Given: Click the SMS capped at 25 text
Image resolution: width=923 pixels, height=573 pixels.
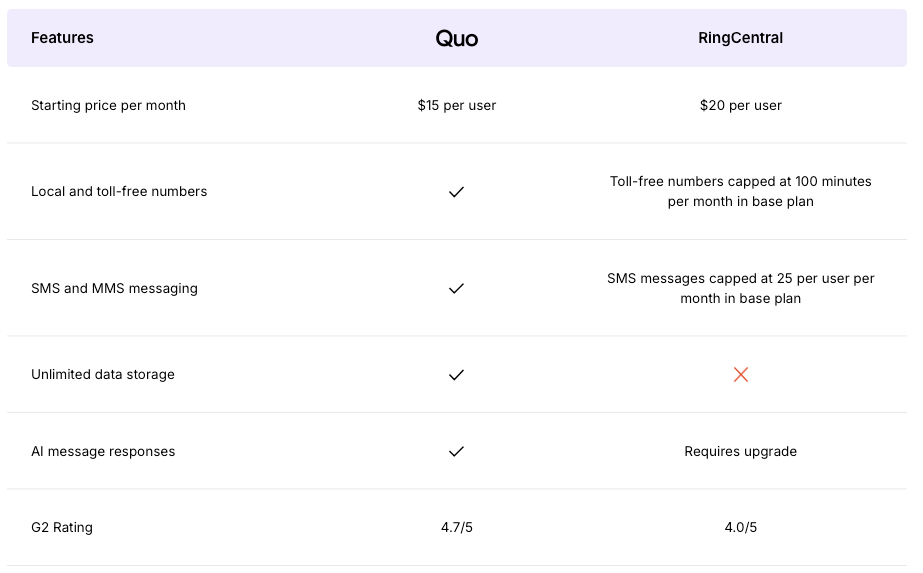Looking at the screenshot, I should tap(741, 288).
